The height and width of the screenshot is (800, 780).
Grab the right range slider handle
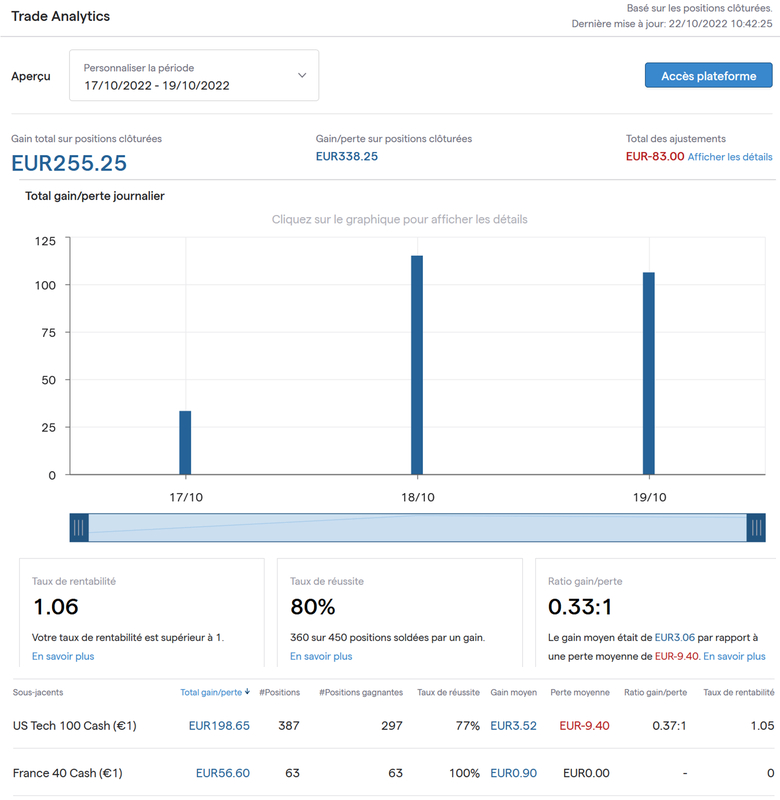756,528
